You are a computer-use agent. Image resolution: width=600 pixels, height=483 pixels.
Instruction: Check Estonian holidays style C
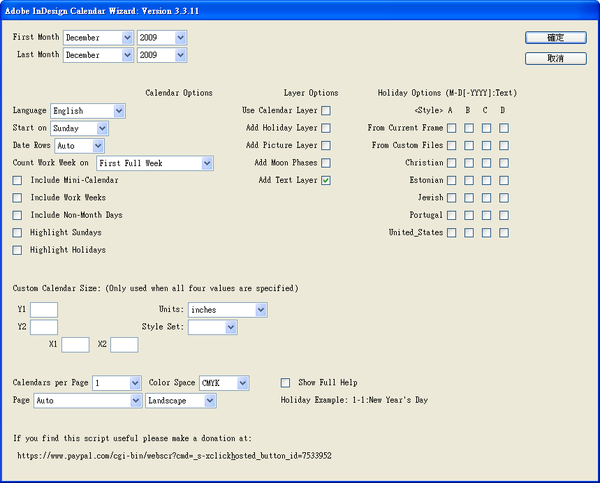pyautogui.click(x=486, y=180)
